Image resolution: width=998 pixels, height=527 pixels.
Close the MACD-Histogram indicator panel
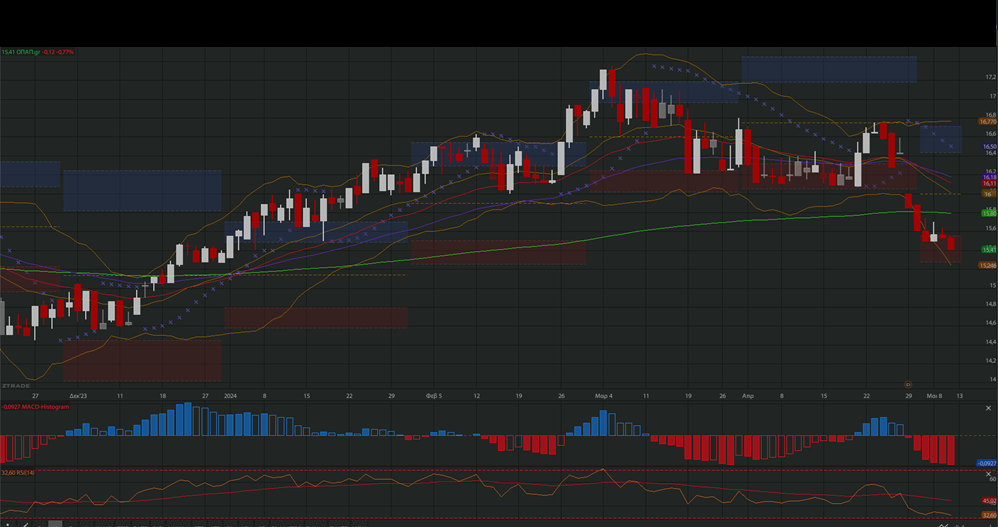pyautogui.click(x=988, y=408)
